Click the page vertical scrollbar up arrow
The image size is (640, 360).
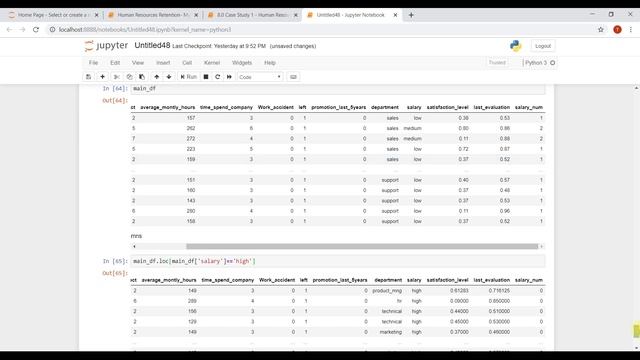point(636,88)
